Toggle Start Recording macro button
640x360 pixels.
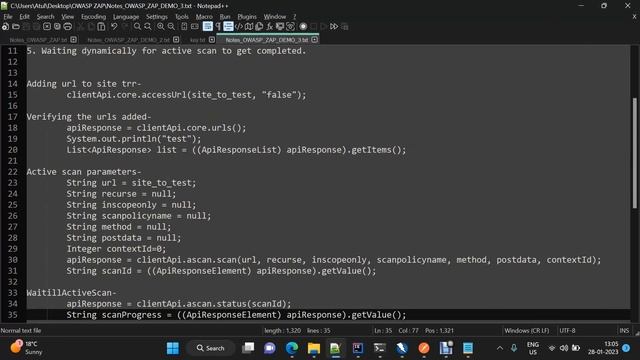pyautogui.click(x=303, y=27)
